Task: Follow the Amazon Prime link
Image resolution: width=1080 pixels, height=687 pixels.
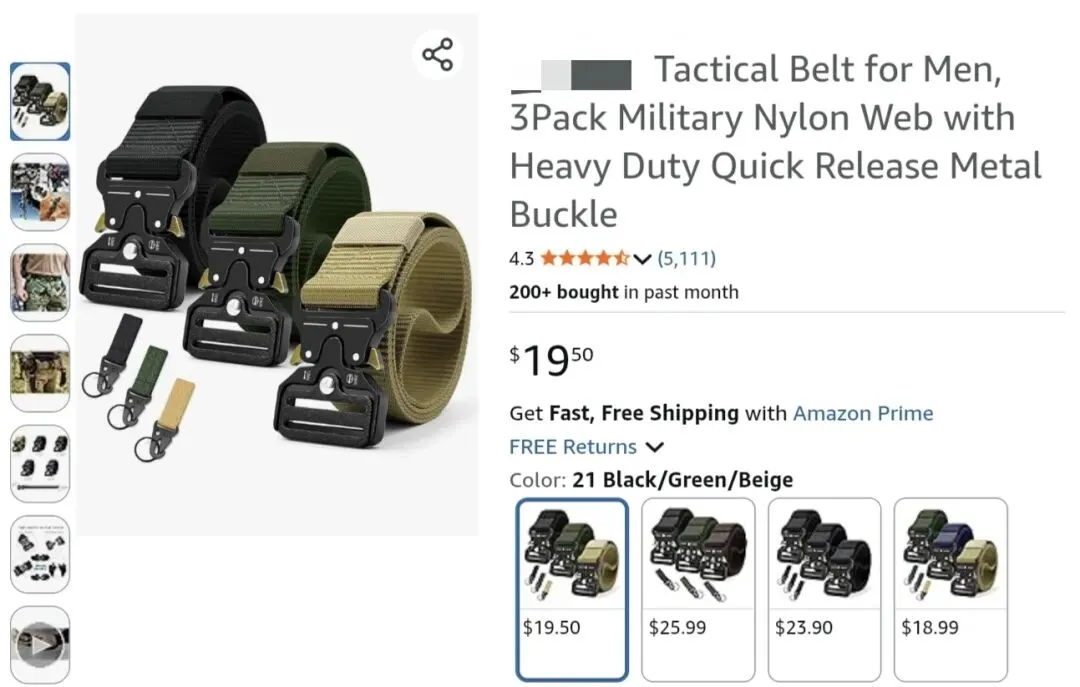Action: 863,413
